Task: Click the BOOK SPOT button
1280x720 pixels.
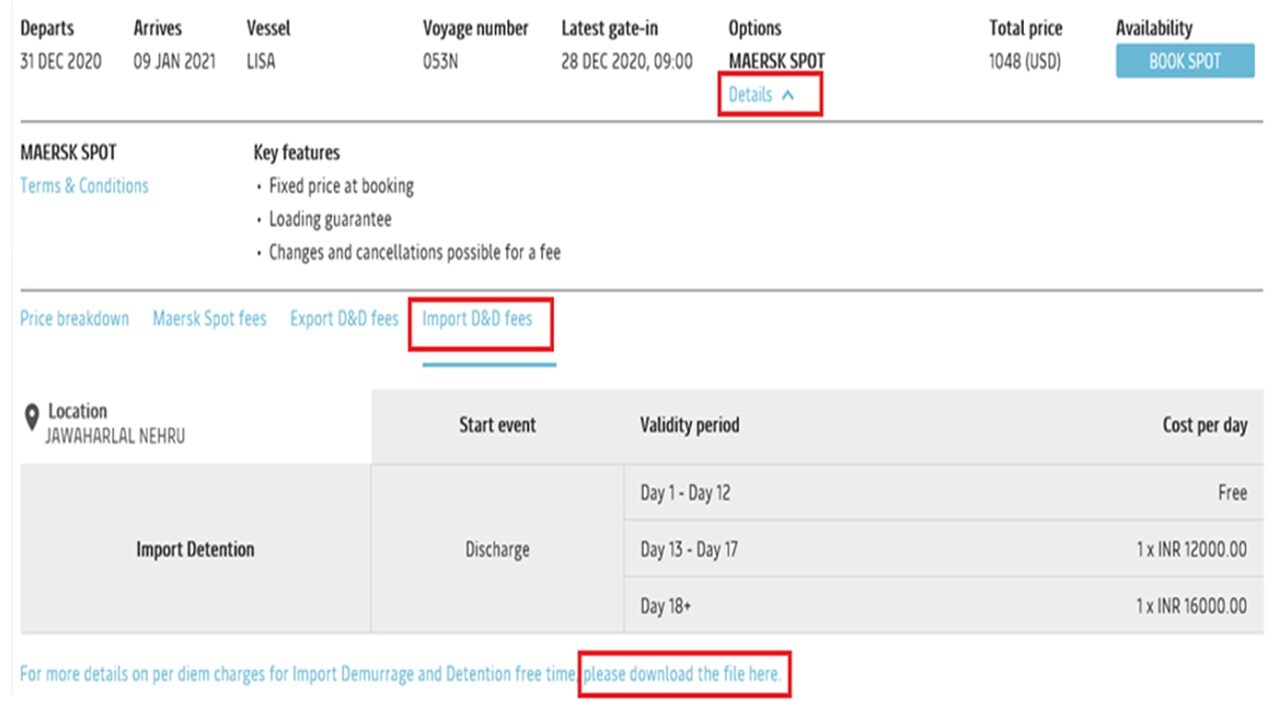Action: 1184,60
